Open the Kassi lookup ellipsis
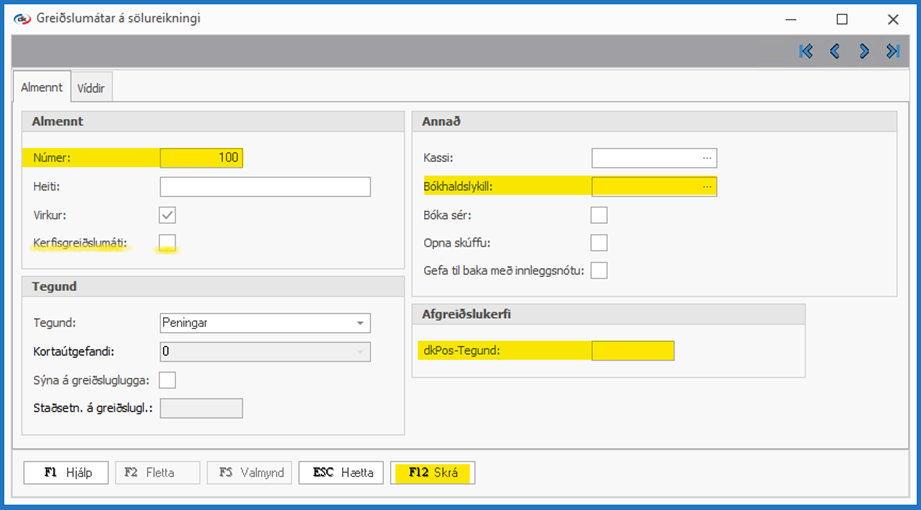 tap(707, 158)
